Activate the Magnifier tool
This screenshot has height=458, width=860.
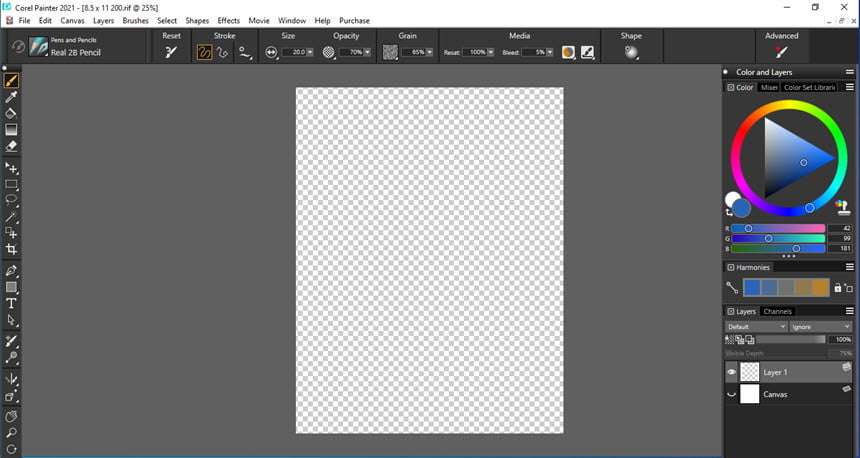(x=12, y=433)
